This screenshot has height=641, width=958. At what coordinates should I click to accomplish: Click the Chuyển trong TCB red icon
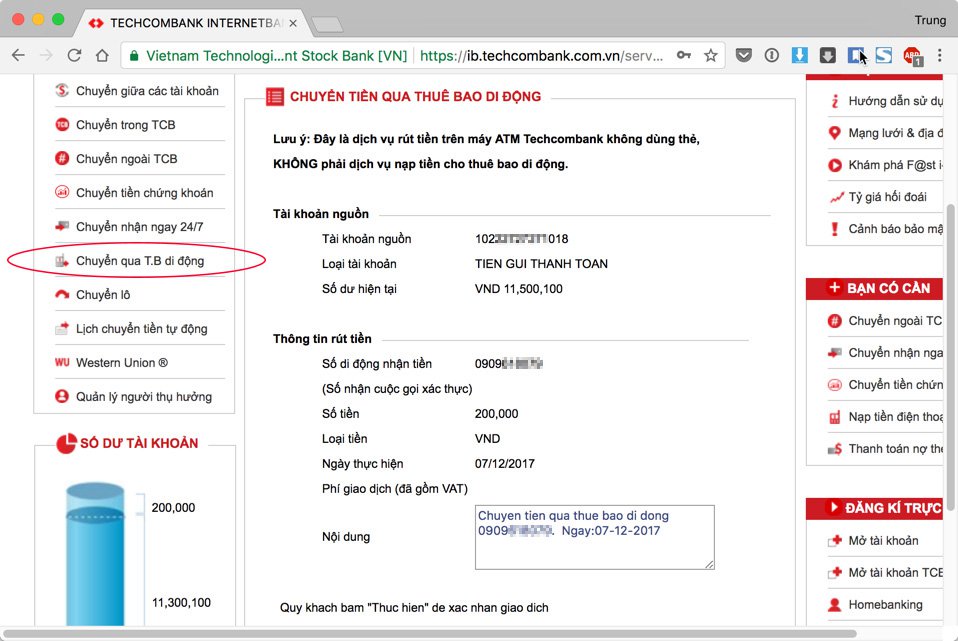62,125
